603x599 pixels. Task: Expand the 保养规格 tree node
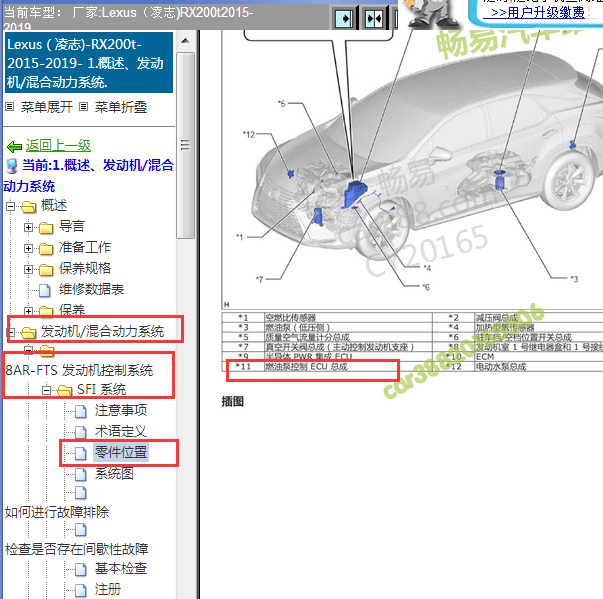pyautogui.click(x=28, y=270)
